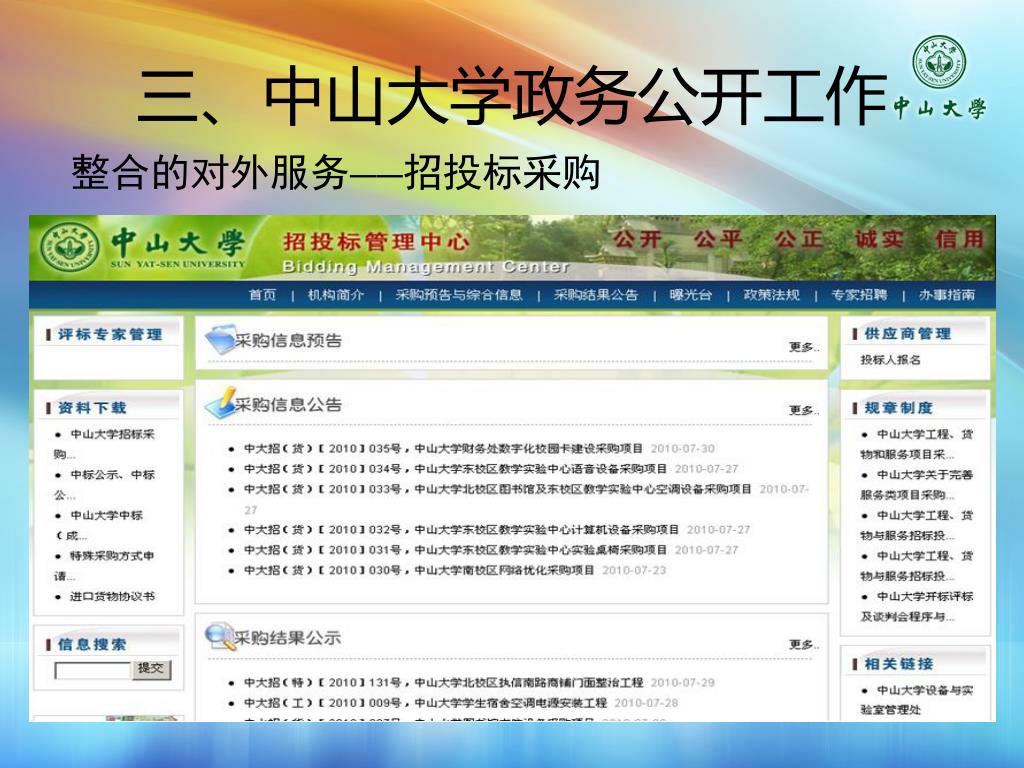Click the 资料下载 panel heading
1024x768 pixels.
click(92, 408)
